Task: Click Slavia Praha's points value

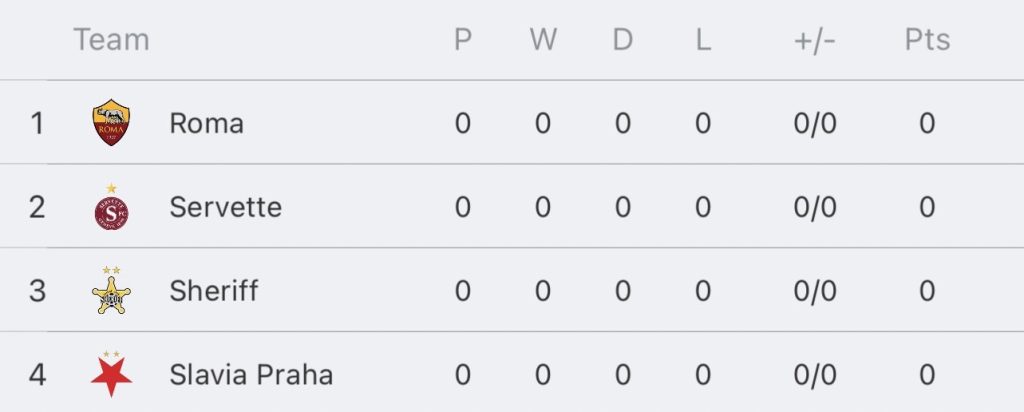Action: pos(927,375)
